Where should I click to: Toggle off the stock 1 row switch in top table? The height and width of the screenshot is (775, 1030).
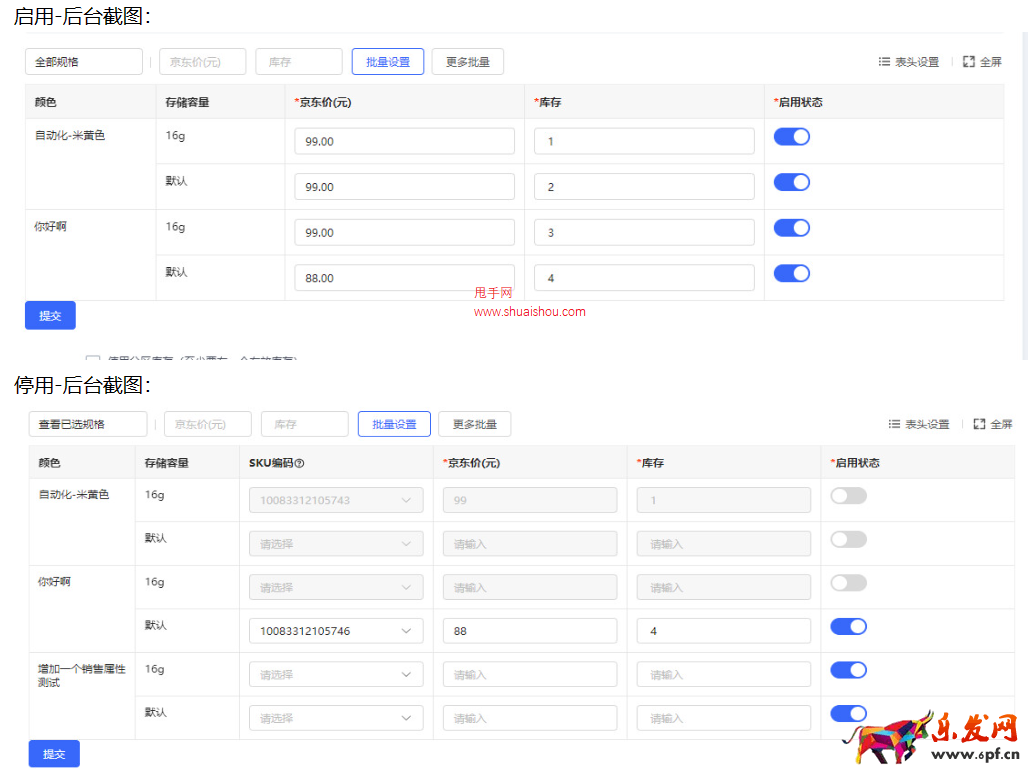click(x=792, y=137)
